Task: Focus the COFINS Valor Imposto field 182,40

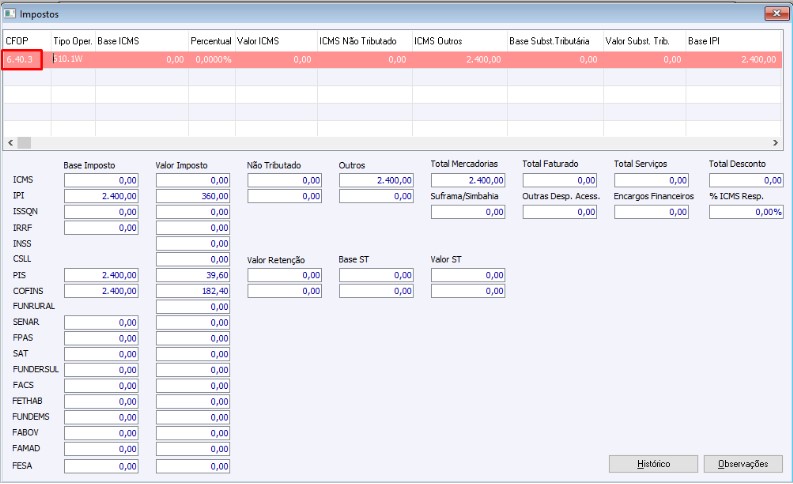Action: 193,291
